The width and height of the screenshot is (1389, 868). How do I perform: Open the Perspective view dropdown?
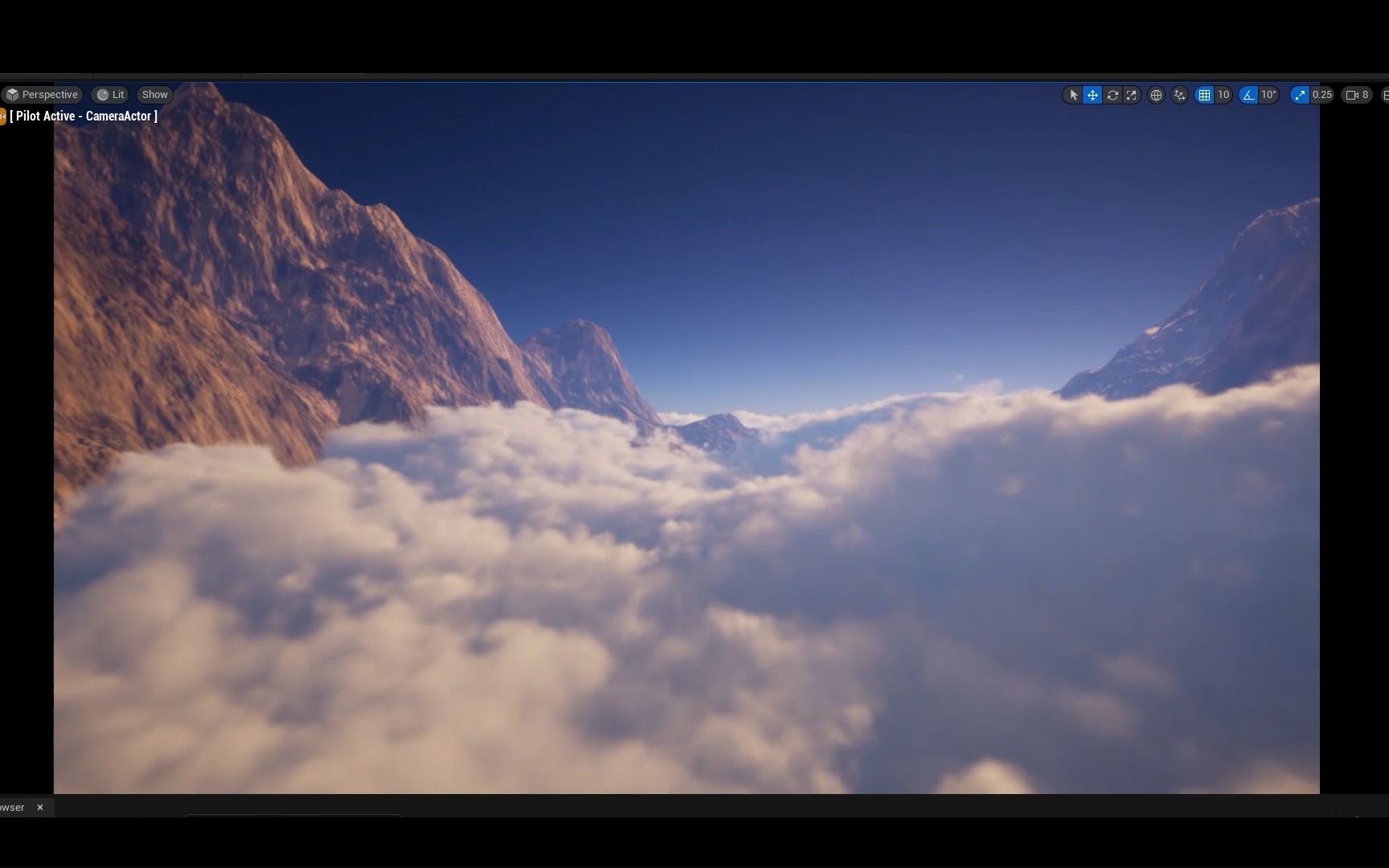(x=43, y=94)
